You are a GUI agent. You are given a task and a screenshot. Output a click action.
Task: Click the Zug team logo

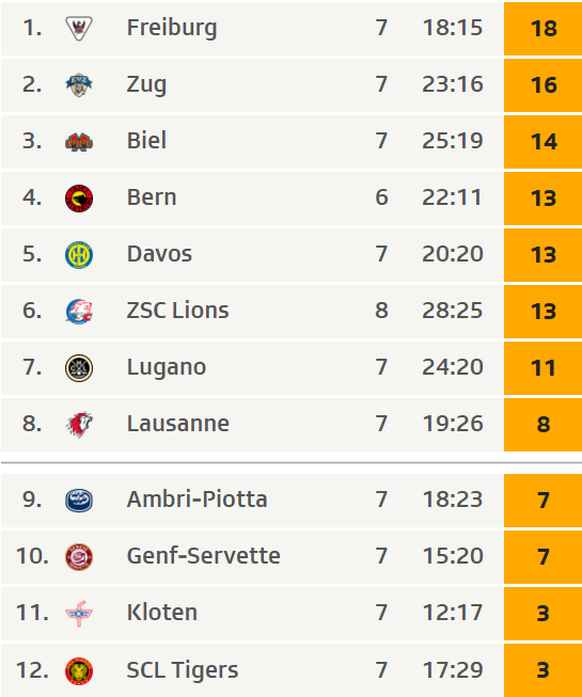[x=79, y=84]
